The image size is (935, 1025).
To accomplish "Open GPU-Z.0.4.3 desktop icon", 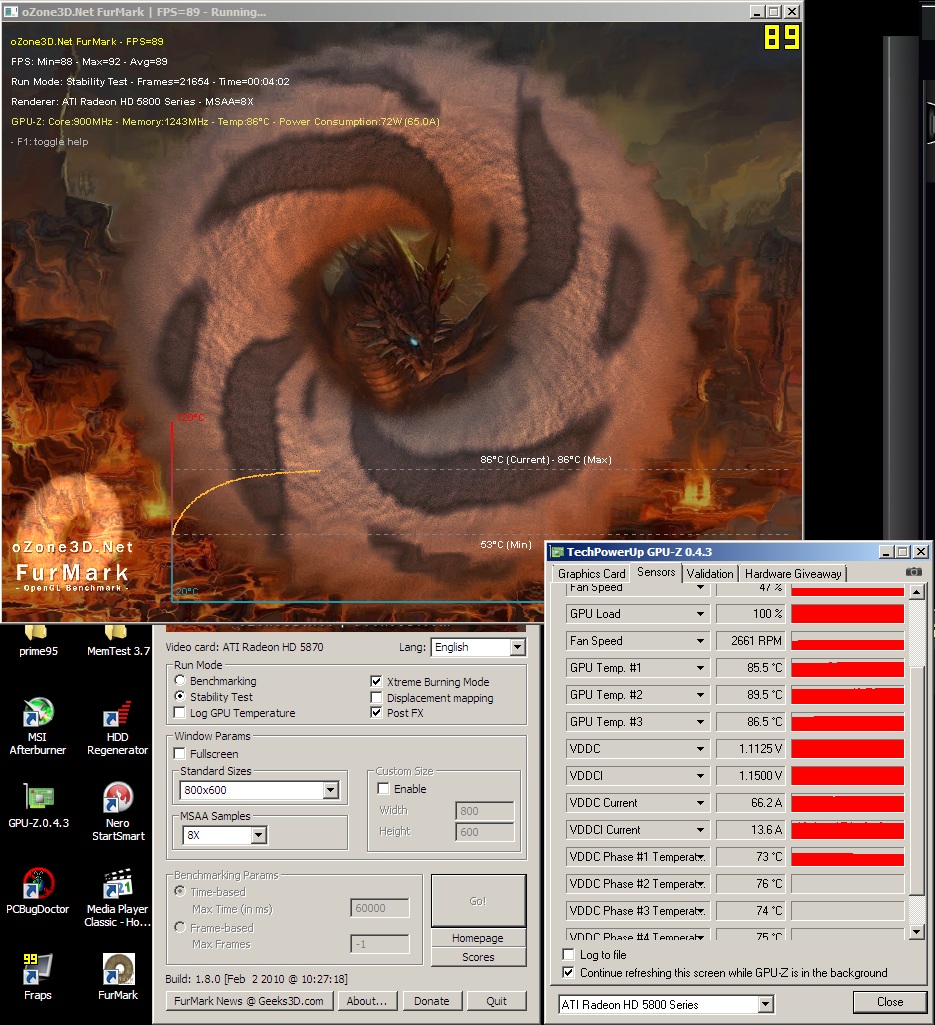I will click(38, 805).
